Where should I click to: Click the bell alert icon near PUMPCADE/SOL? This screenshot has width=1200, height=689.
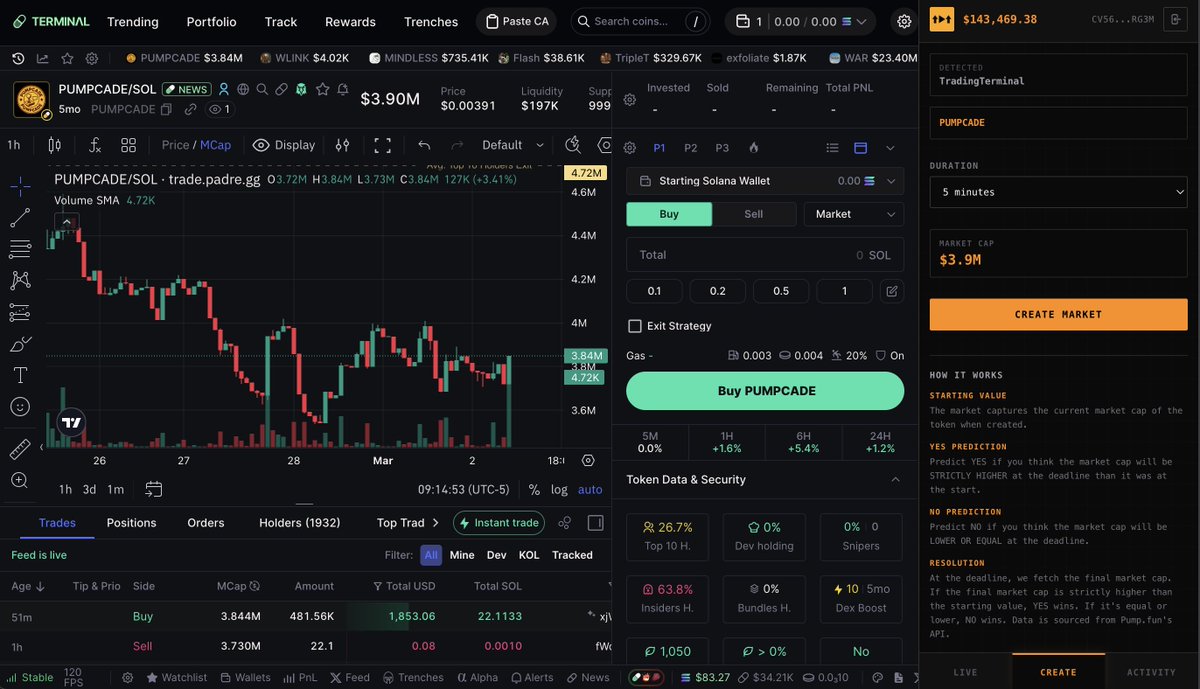pyautogui.click(x=343, y=89)
